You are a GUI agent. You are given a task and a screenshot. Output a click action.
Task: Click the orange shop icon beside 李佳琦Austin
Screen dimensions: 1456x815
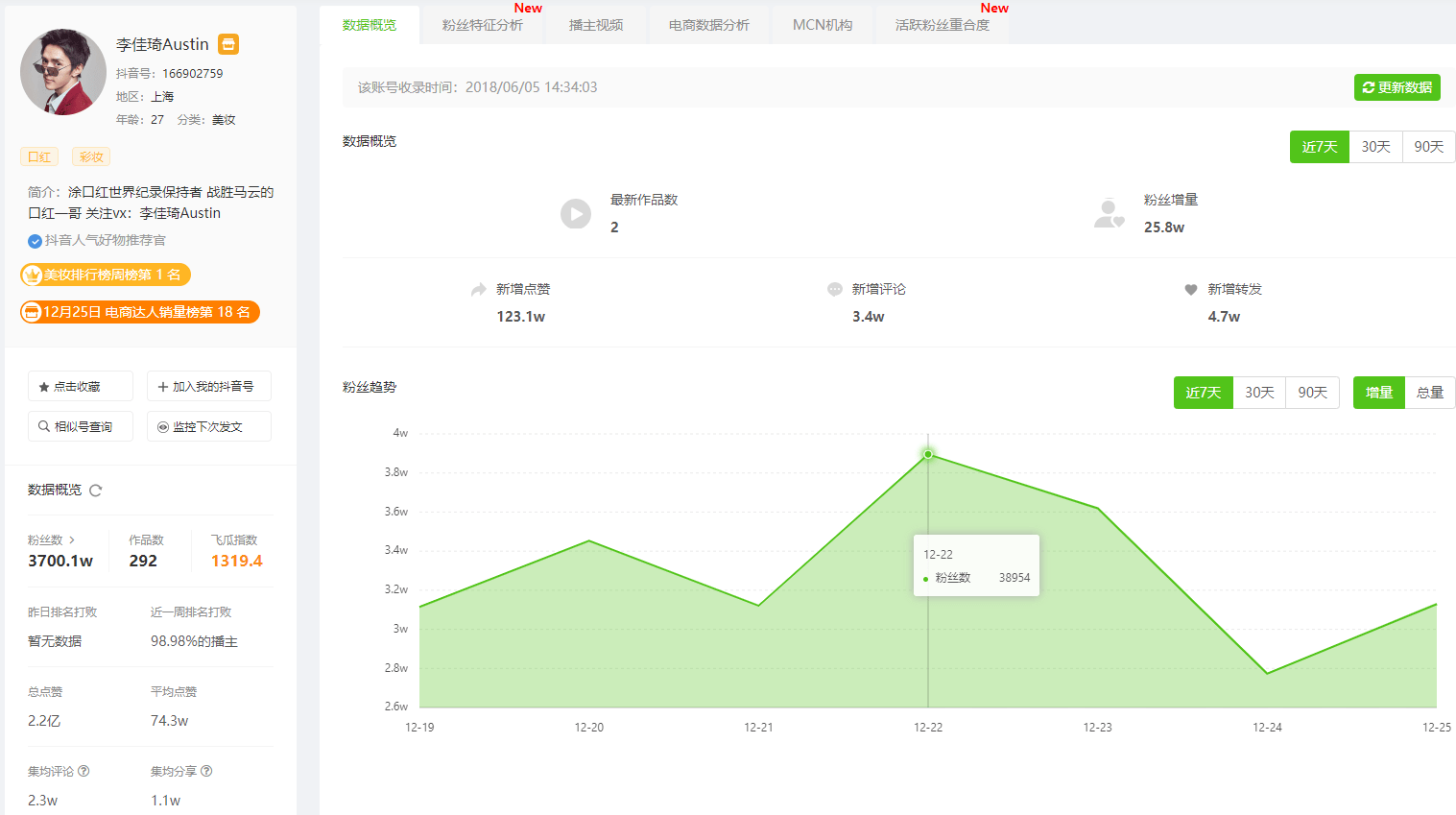(228, 44)
